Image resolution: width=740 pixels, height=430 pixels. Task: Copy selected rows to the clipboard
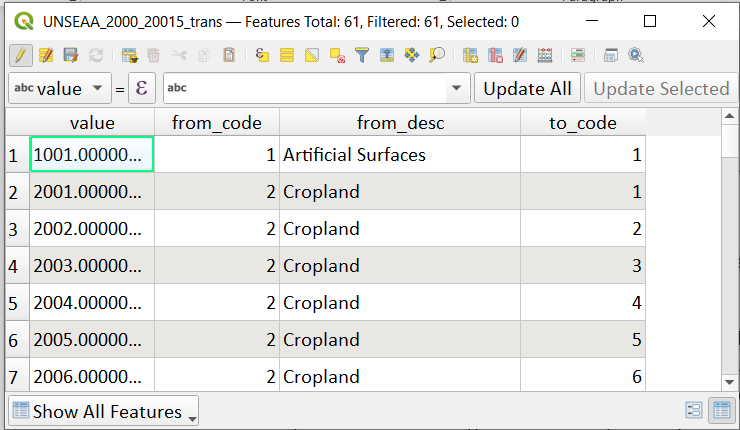(x=203, y=55)
